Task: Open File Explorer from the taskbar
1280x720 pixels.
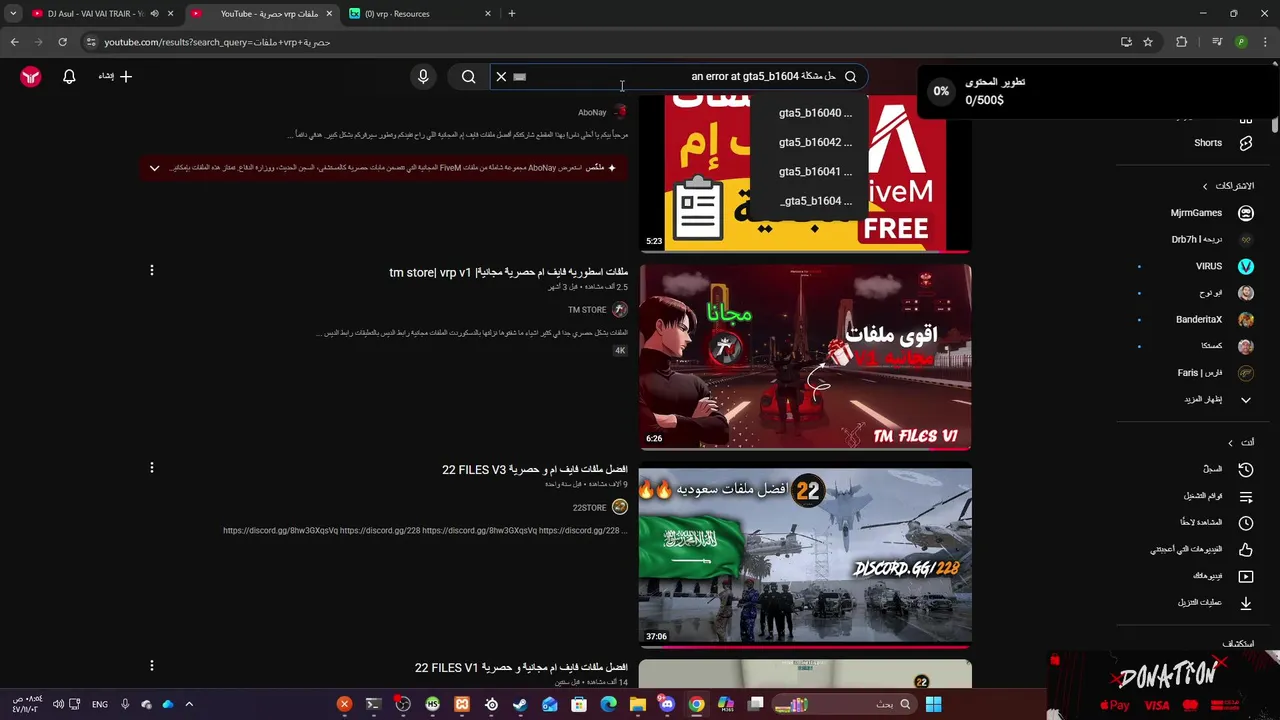Action: (x=638, y=705)
